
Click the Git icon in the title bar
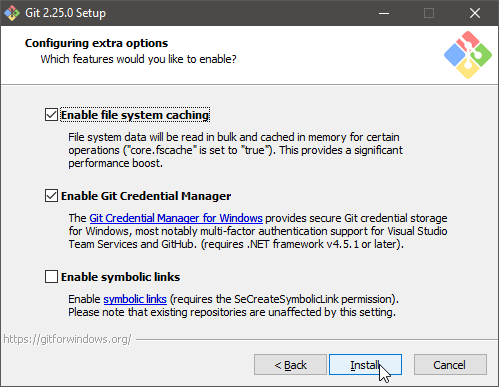tap(12, 13)
